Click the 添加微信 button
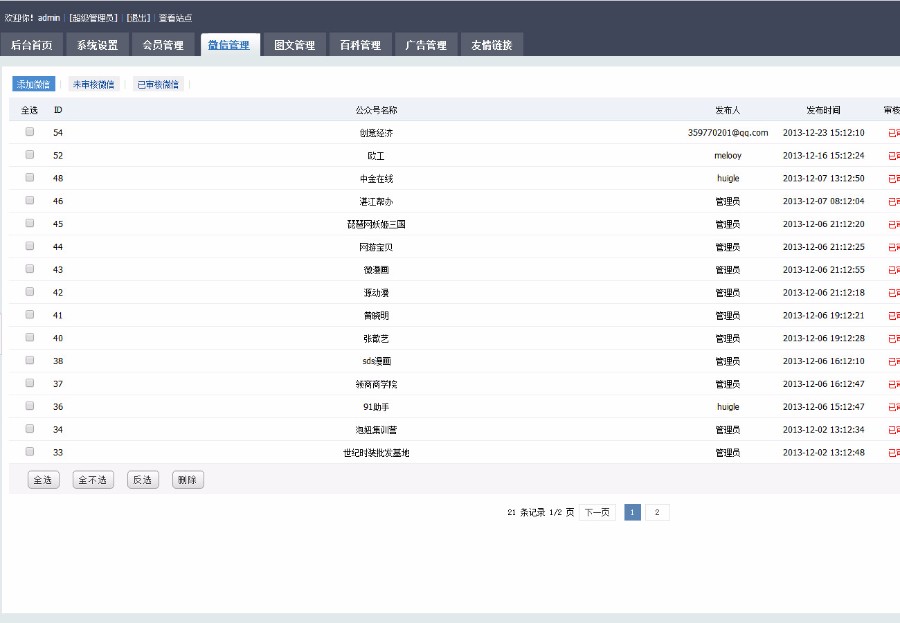 pyautogui.click(x=33, y=84)
